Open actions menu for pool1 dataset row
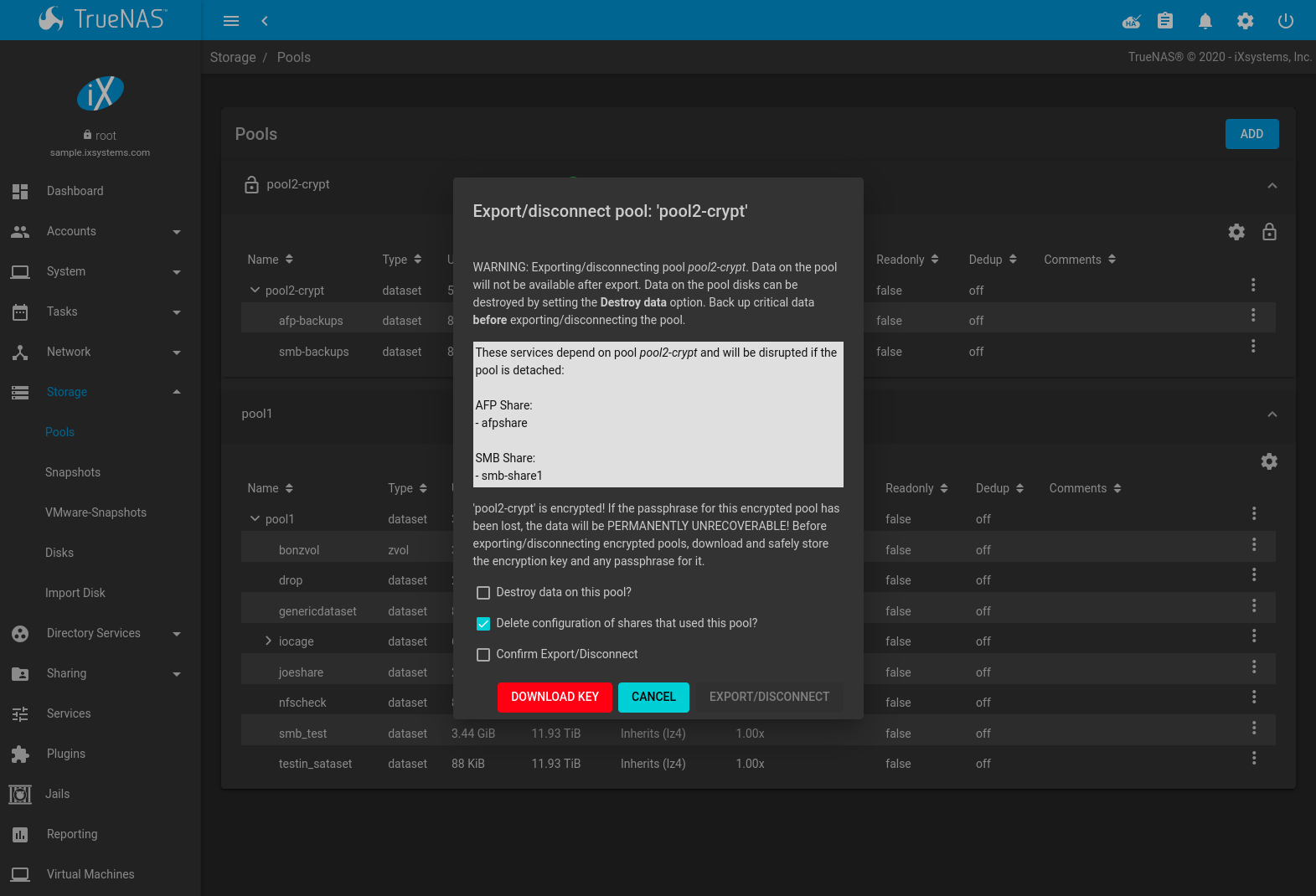 pos(1254,513)
